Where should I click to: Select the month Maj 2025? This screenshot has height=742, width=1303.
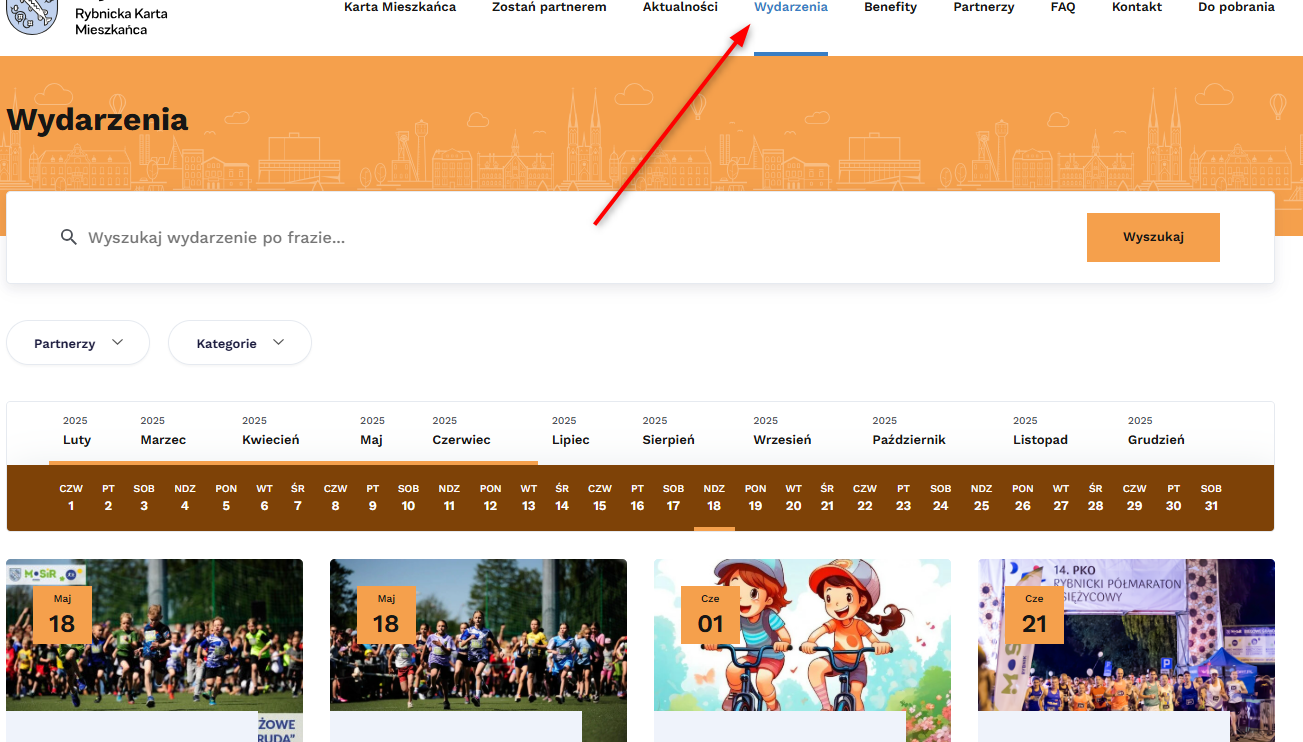tap(372, 431)
